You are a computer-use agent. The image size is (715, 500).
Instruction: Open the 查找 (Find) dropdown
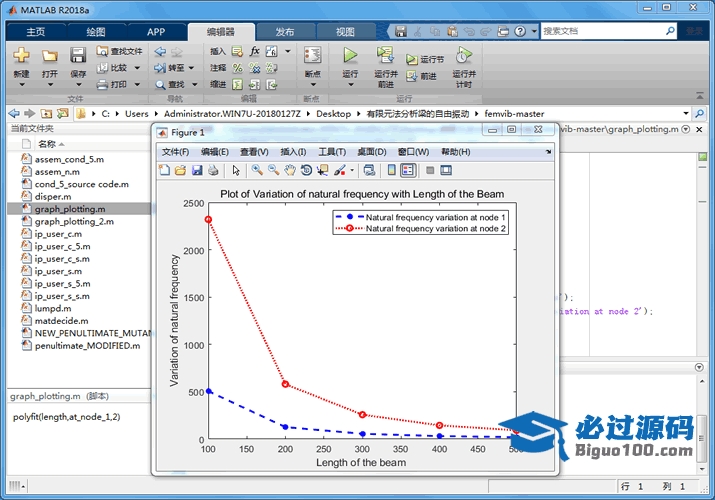tap(195, 84)
